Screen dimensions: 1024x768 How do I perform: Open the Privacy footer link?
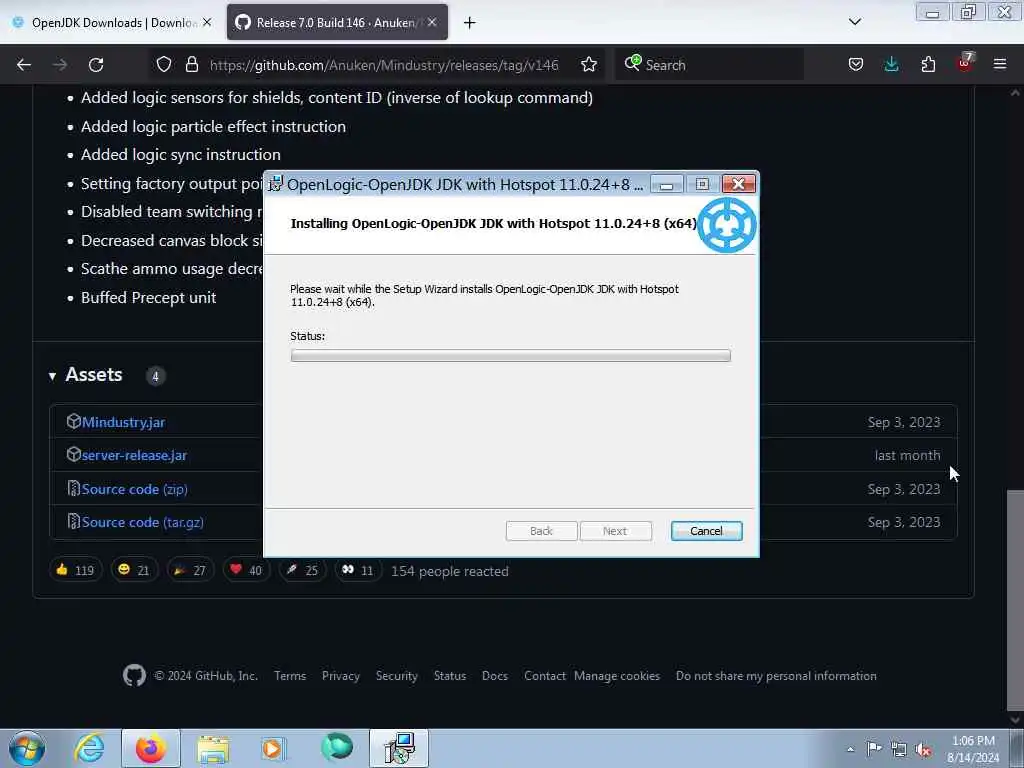pyautogui.click(x=341, y=676)
